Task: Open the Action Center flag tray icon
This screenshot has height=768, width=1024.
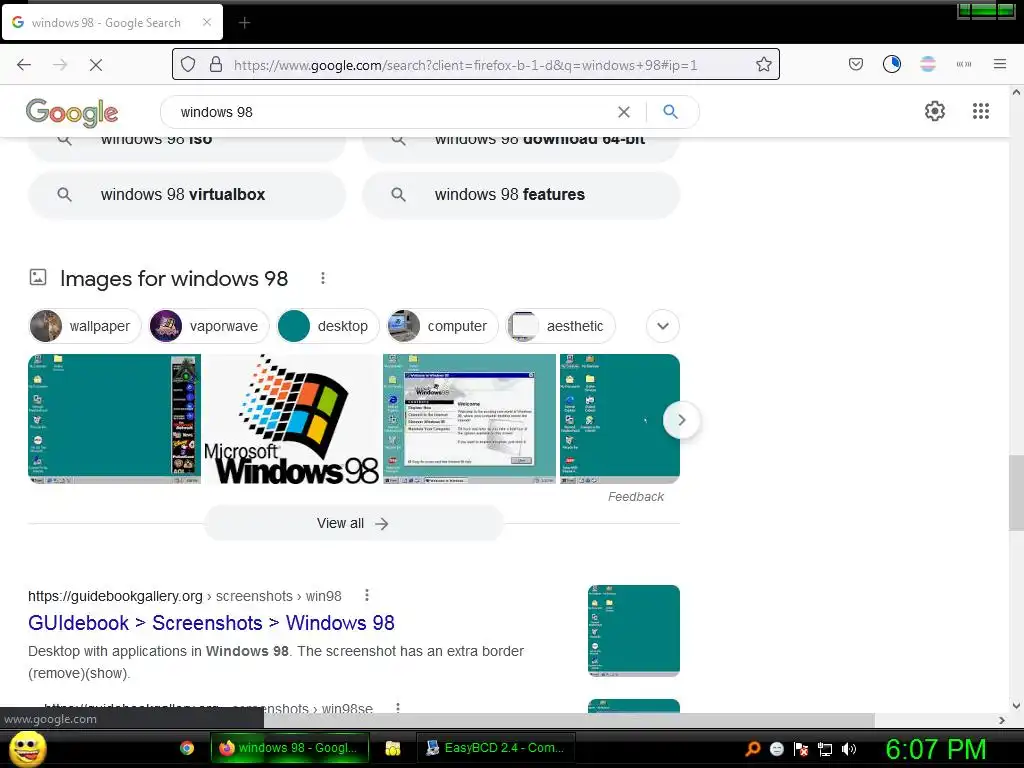Action: [801, 749]
